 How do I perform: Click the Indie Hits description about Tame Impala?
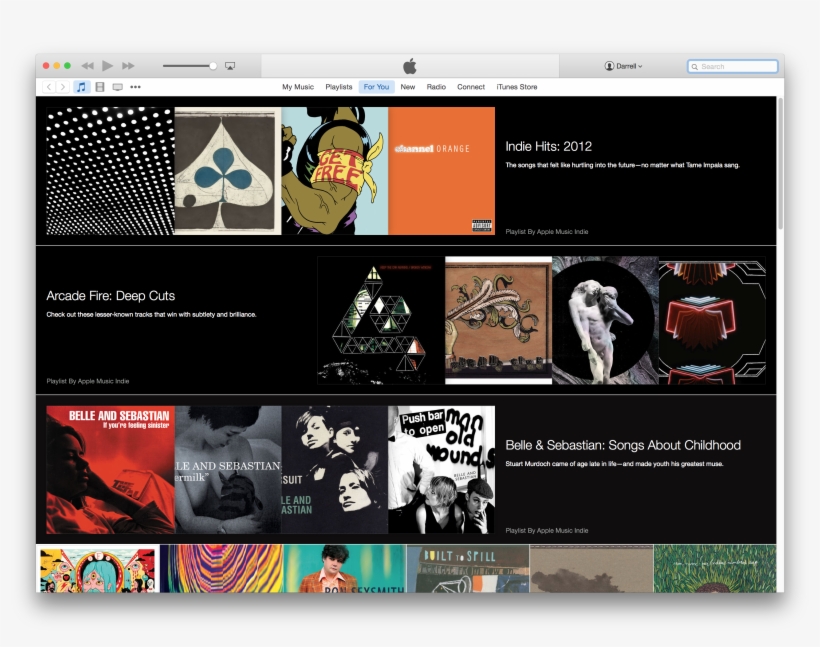622,165
